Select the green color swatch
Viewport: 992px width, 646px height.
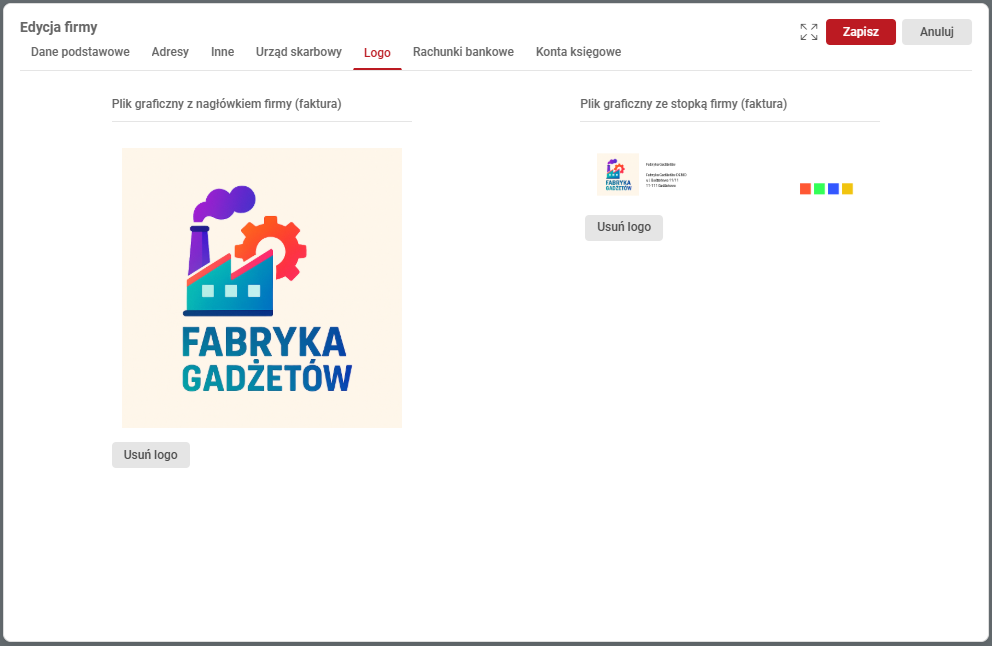click(x=819, y=188)
